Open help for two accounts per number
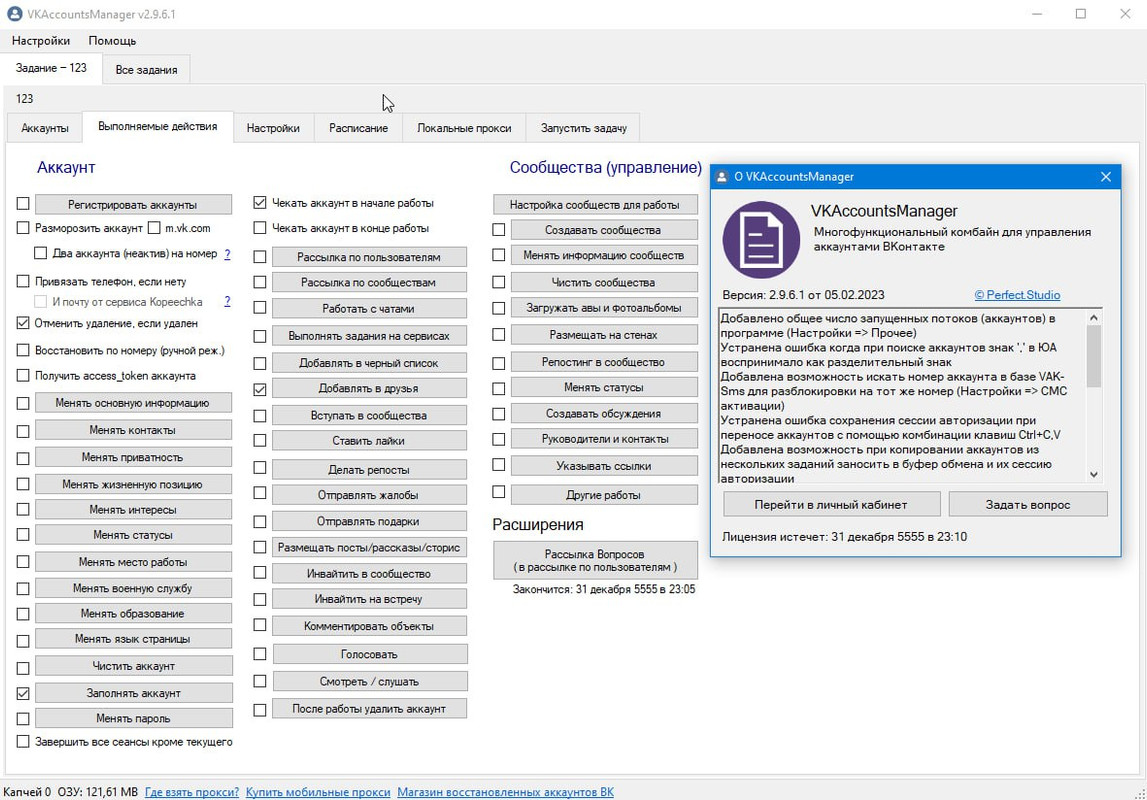The image size is (1147, 800). pyautogui.click(x=227, y=254)
